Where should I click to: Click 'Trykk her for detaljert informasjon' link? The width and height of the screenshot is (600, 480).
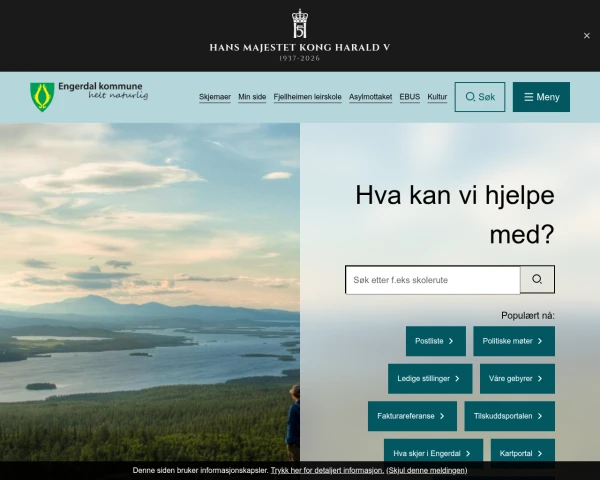click(x=327, y=470)
